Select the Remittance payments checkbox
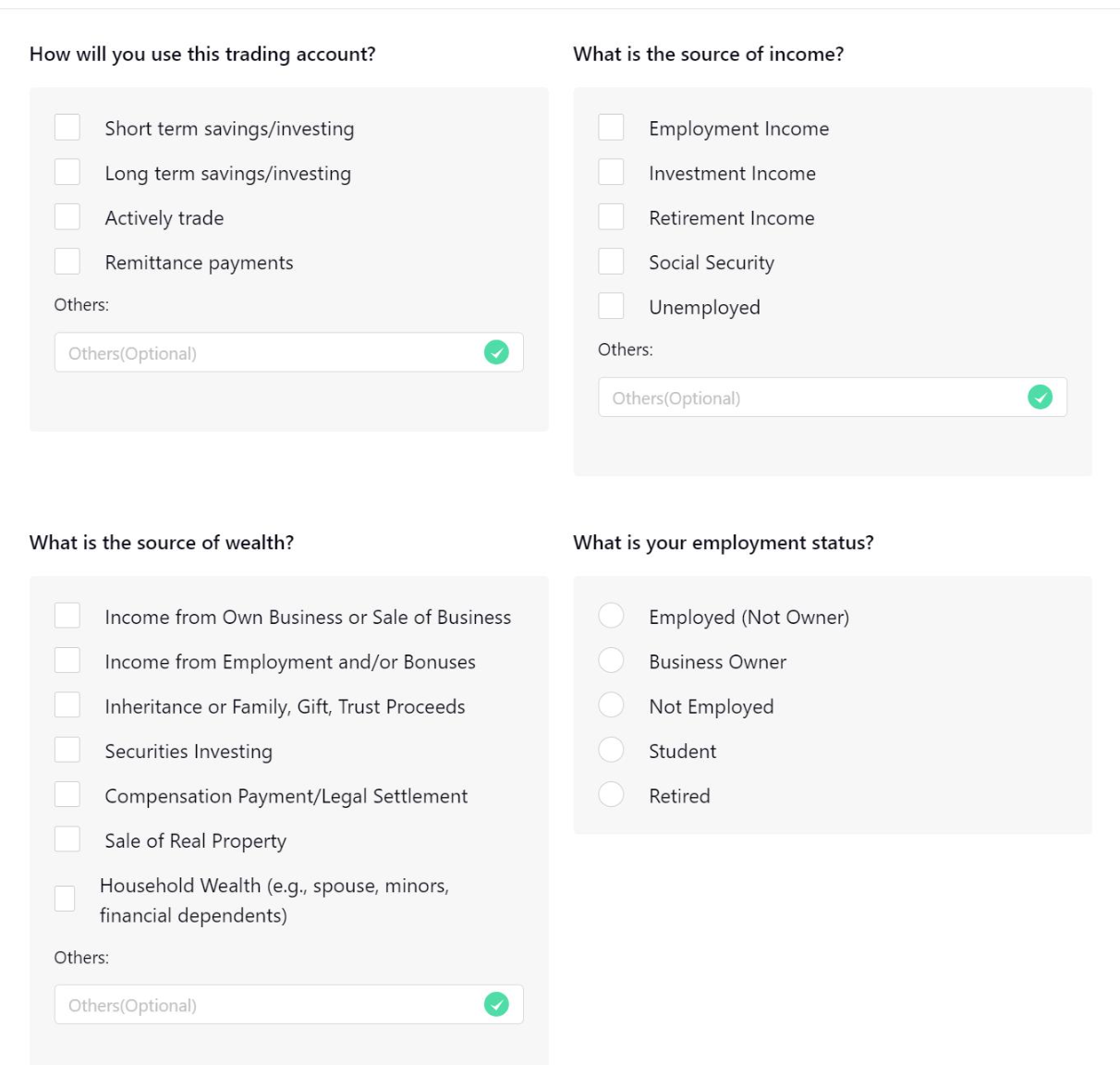1120x1065 pixels. click(67, 262)
